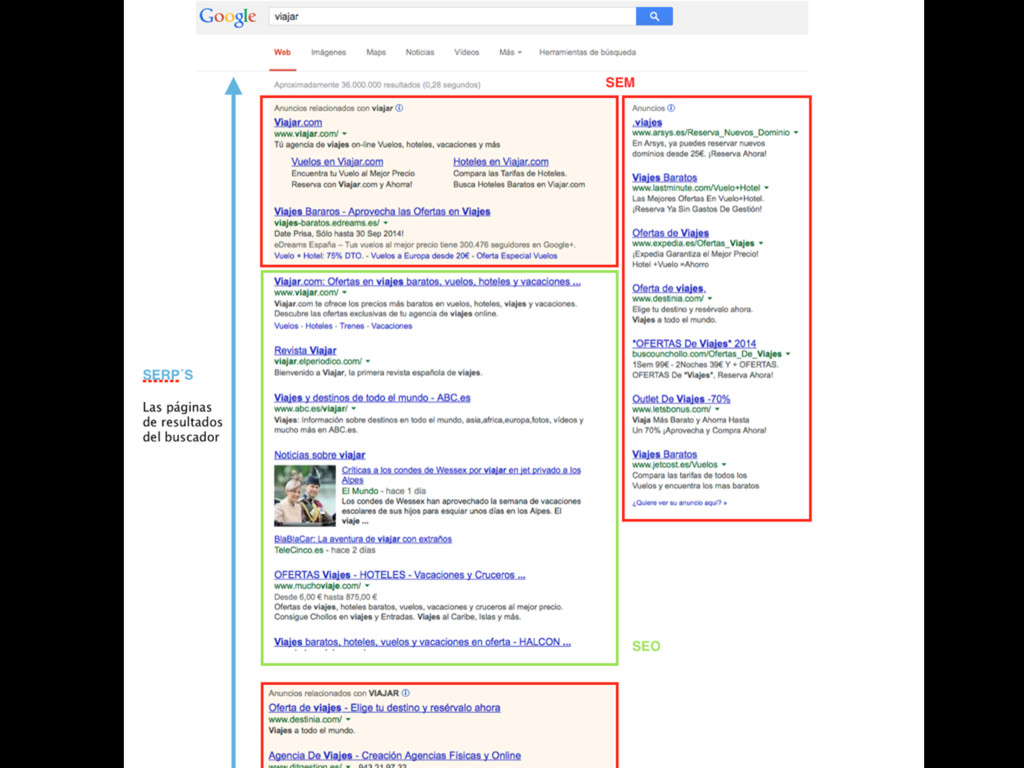Screen dimensions: 1024x768
Task: Click the 'Hoteles' sitelink under organic Viajar.com
Action: coord(319,326)
